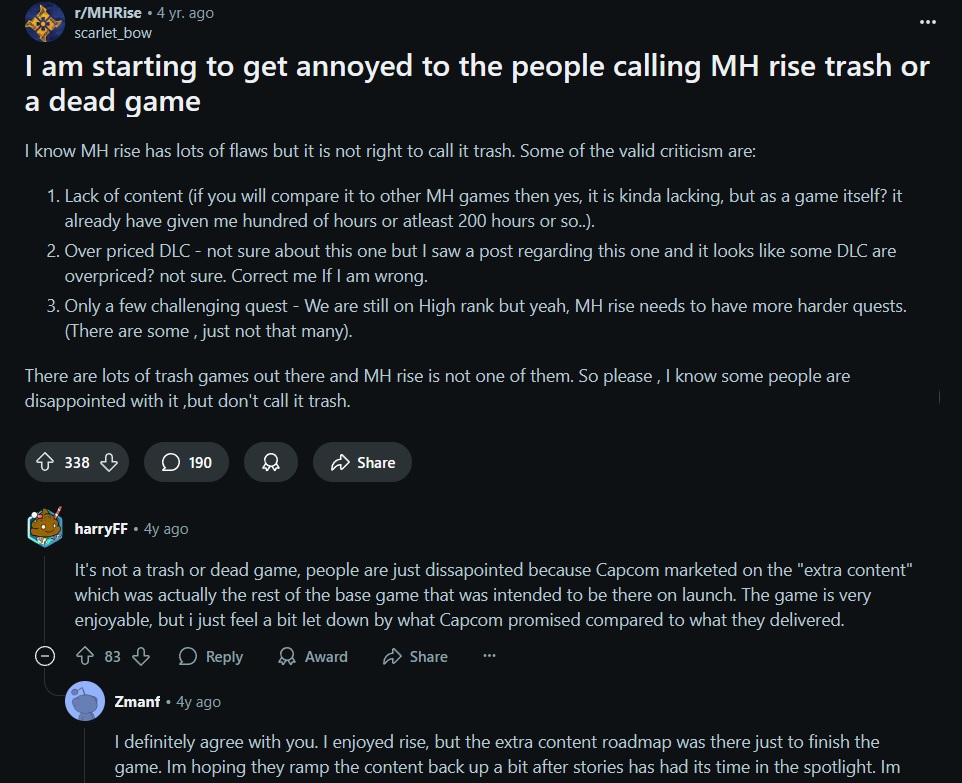Open the scarlet_bow user profile

pyautogui.click(x=113, y=33)
